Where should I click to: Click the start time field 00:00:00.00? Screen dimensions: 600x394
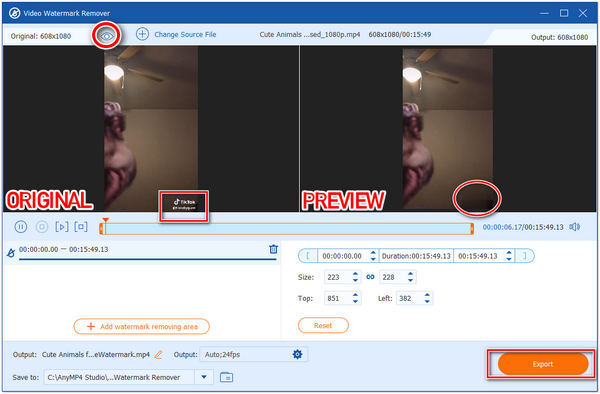(342, 256)
